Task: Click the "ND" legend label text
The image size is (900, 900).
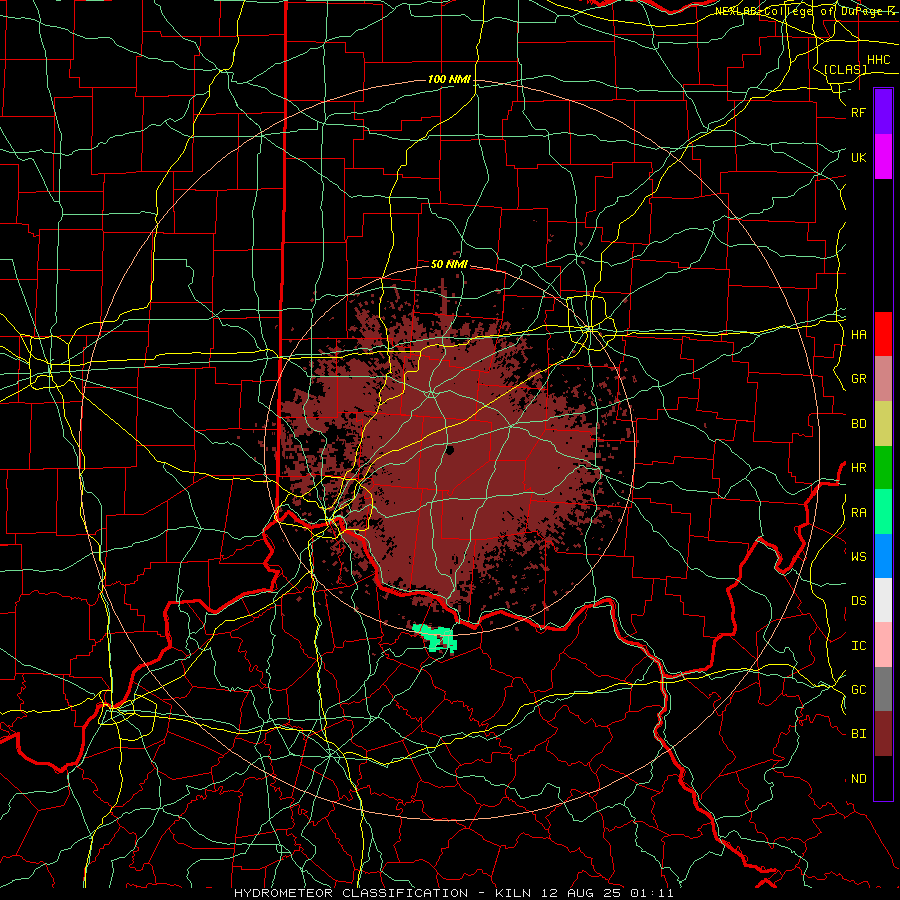Action: click(858, 778)
